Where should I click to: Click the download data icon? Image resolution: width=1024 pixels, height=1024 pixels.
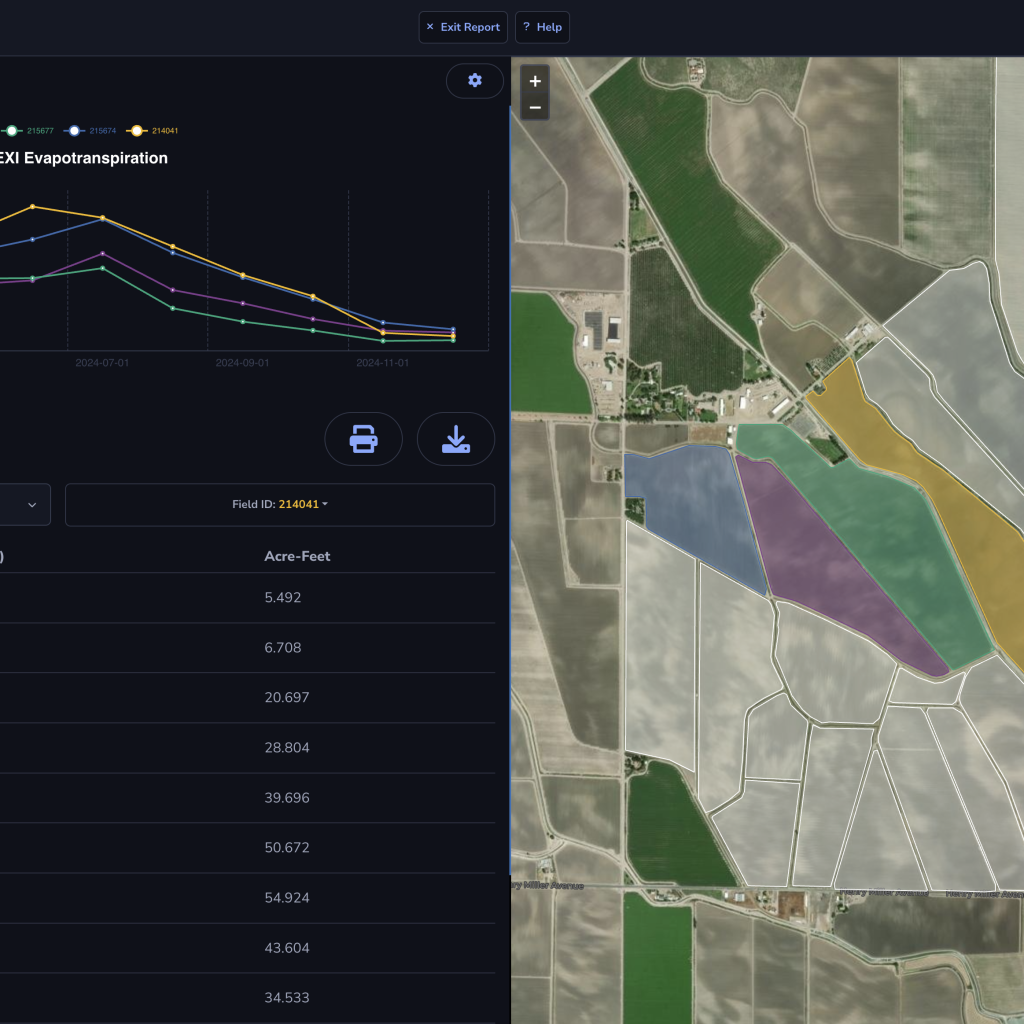coord(456,439)
